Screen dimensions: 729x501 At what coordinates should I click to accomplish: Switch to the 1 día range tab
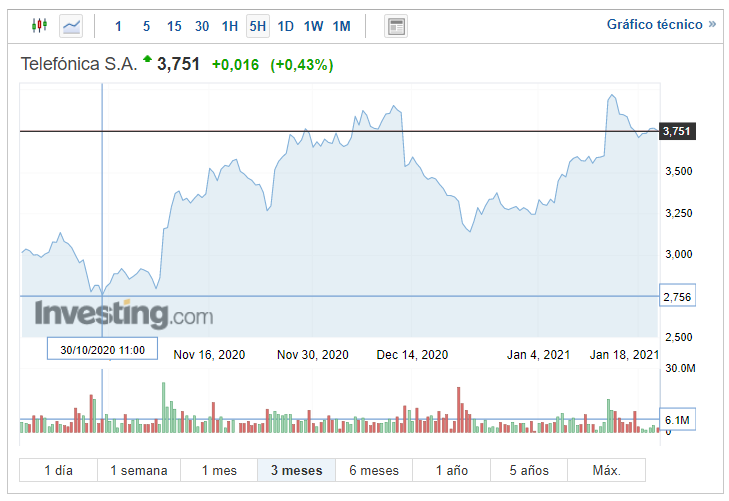tap(58, 470)
